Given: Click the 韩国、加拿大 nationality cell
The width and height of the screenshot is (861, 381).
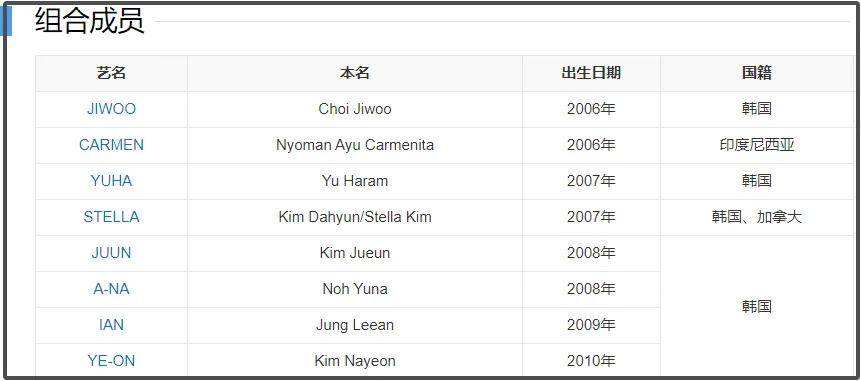Looking at the screenshot, I should (x=757, y=217).
